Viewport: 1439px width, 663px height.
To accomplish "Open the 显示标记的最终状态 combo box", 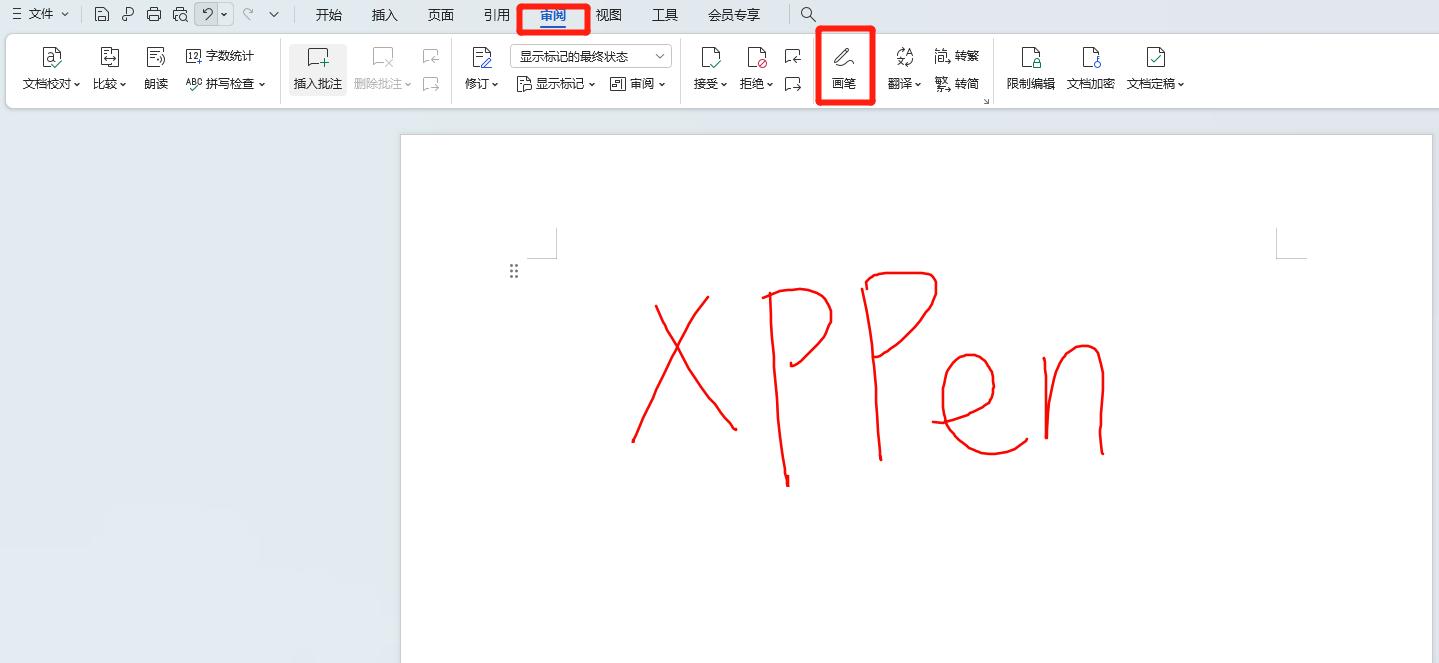I will click(590, 56).
